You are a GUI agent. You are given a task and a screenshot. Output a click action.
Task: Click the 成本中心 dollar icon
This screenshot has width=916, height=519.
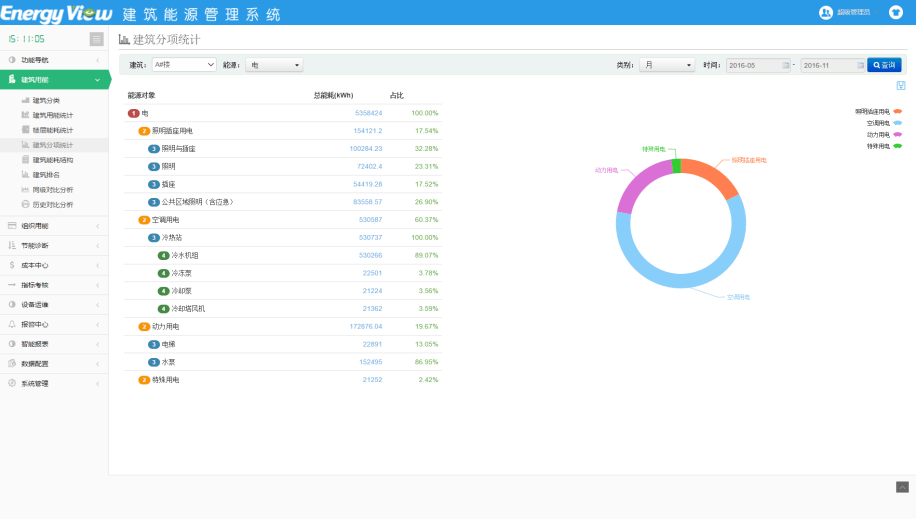click(x=12, y=265)
